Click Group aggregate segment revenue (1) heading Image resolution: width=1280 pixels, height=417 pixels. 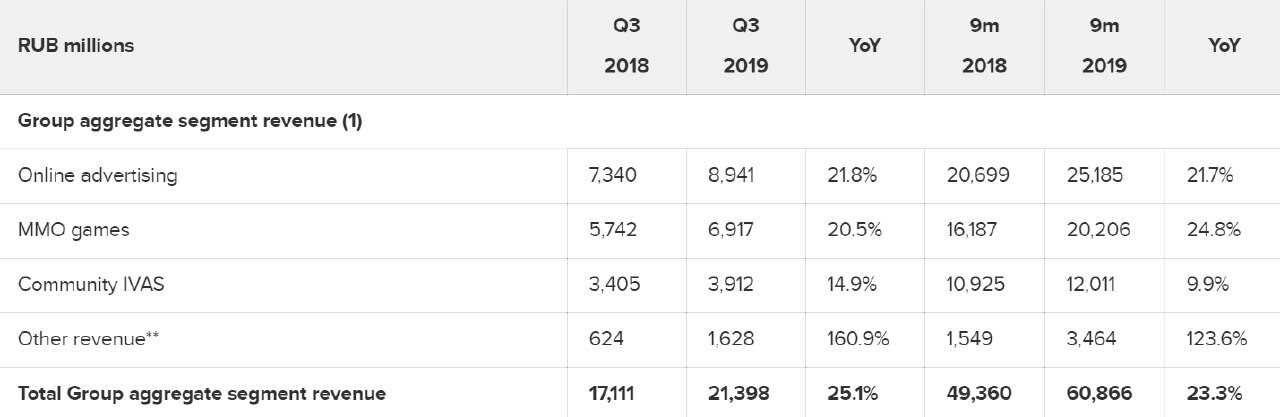tap(190, 121)
